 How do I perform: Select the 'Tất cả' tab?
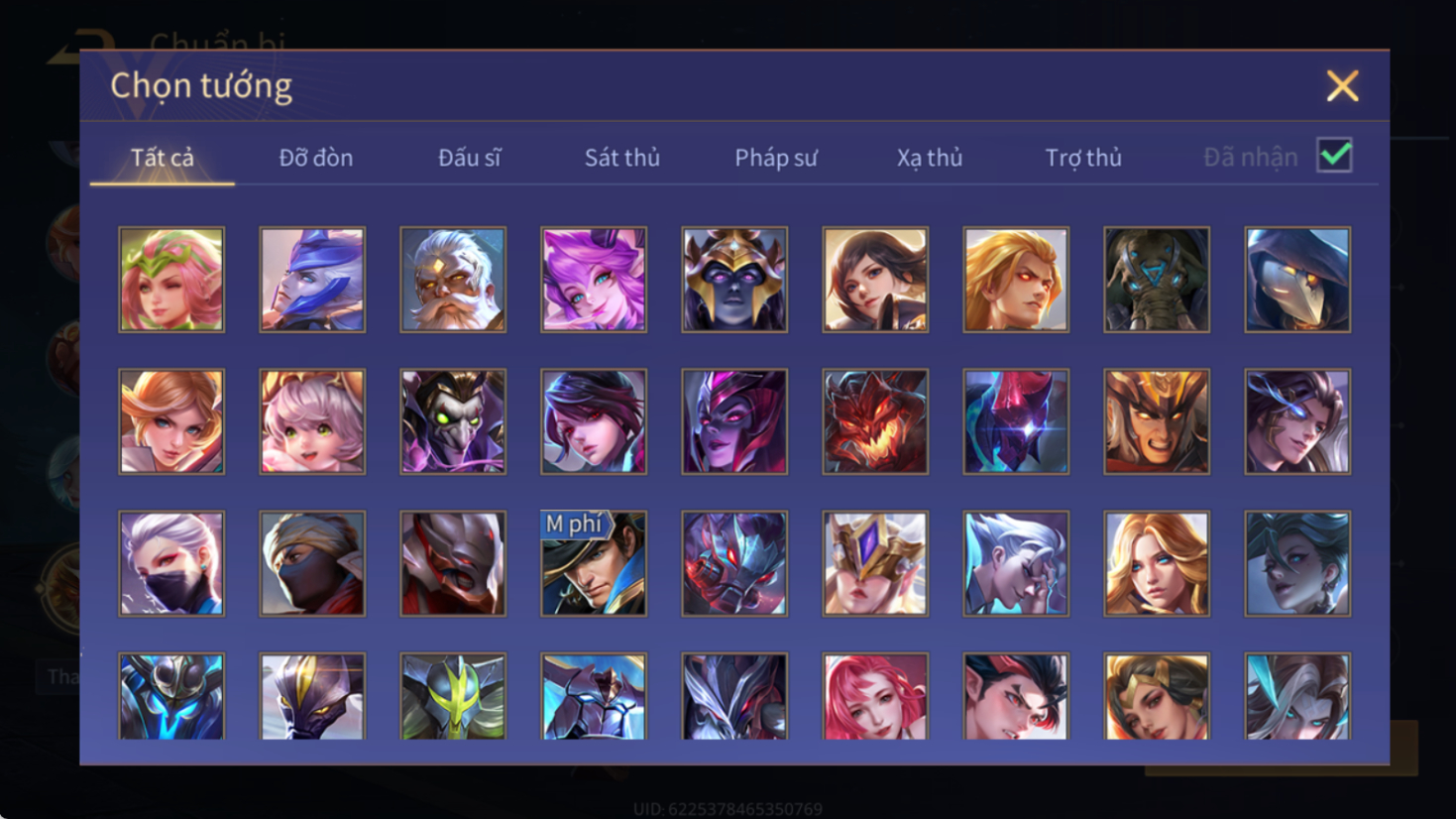(163, 158)
